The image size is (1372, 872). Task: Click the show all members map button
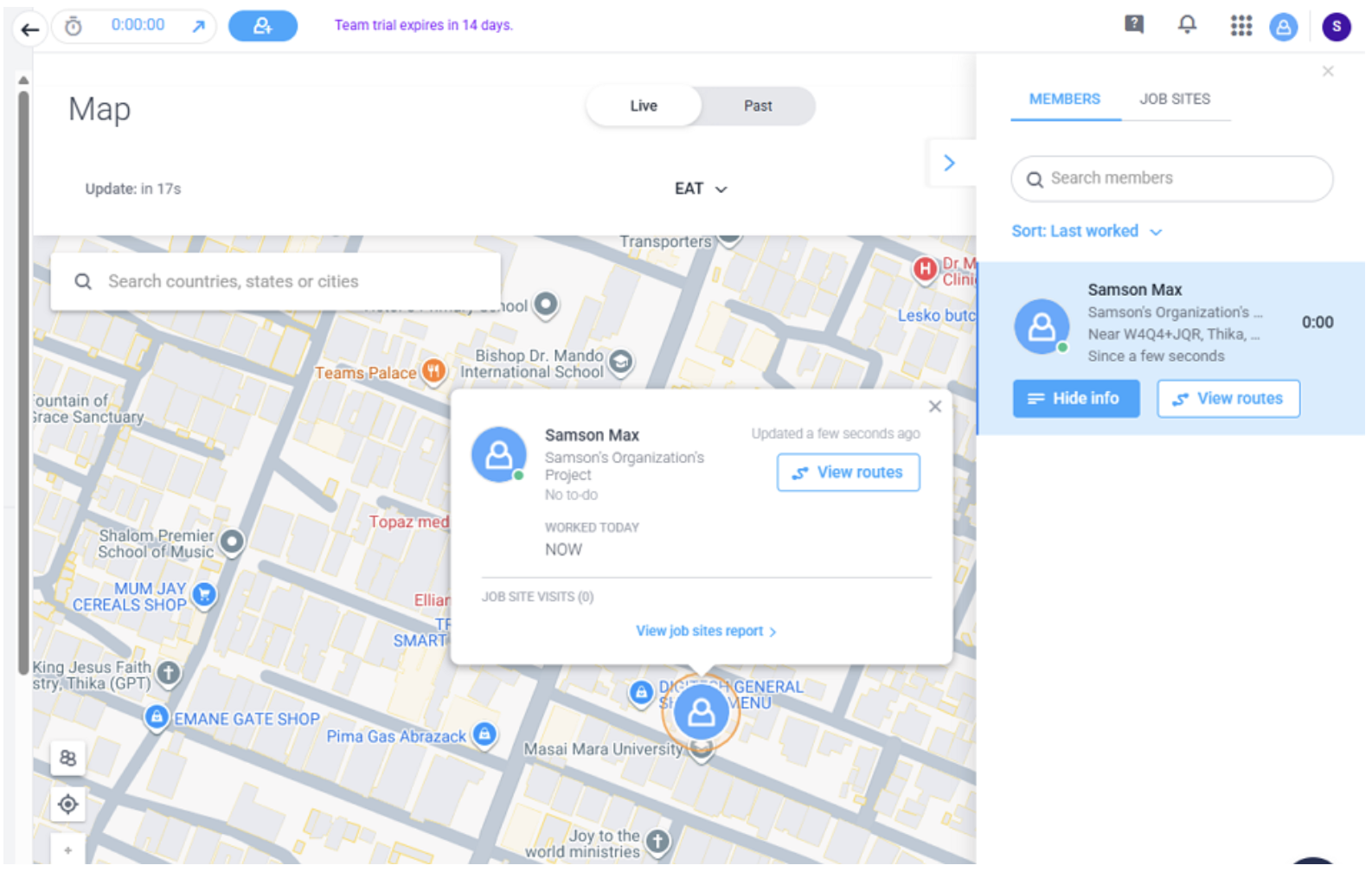tap(67, 759)
